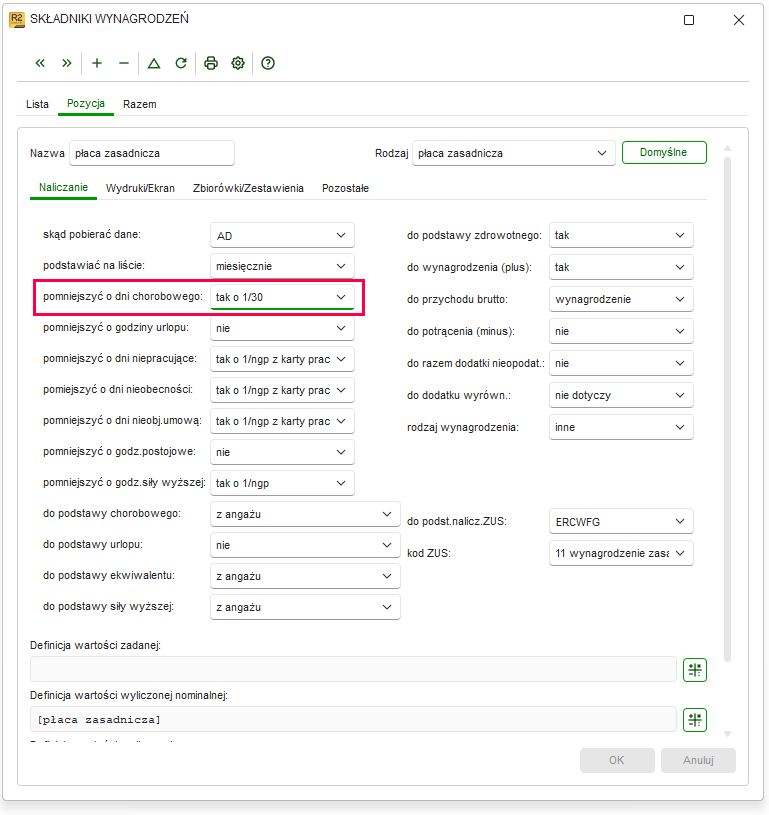Open 'pomniejszyć o dni chorobowego' dropdown
The width and height of the screenshot is (769, 815).
(x=282, y=297)
